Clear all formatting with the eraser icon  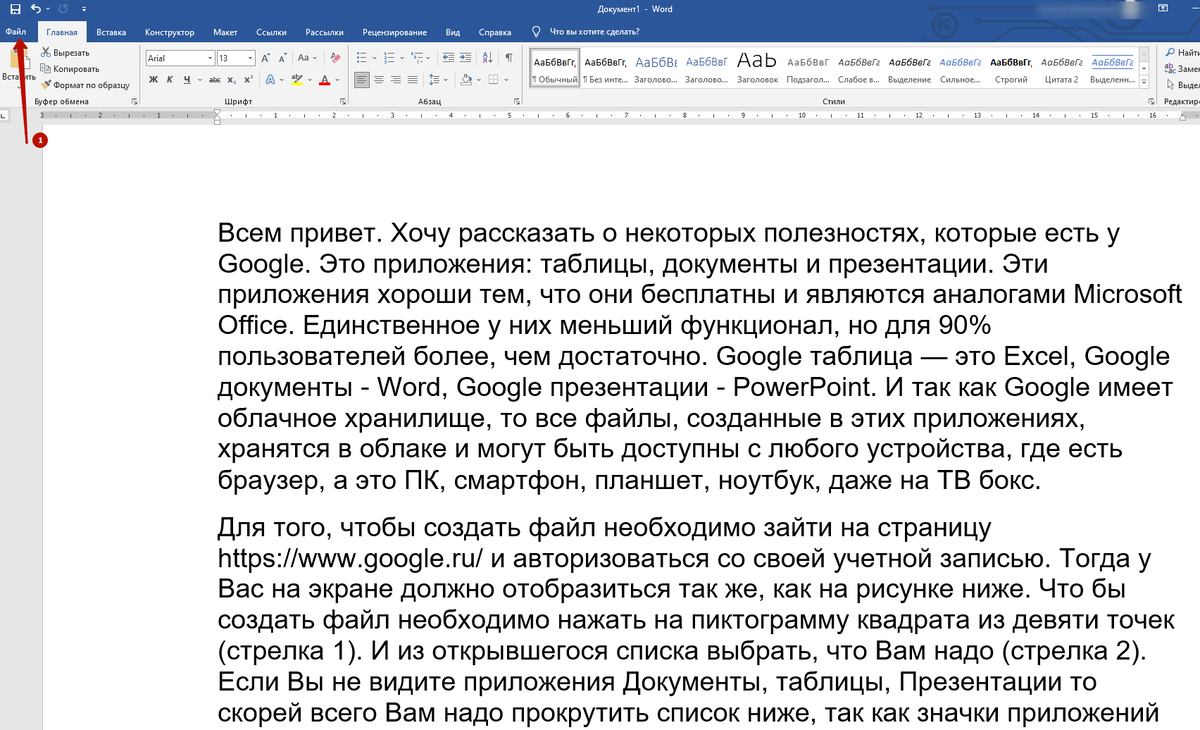(x=336, y=58)
